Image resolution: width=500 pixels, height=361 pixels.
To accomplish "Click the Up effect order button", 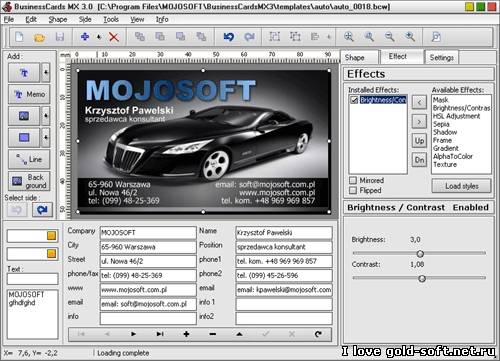I will point(419,140).
